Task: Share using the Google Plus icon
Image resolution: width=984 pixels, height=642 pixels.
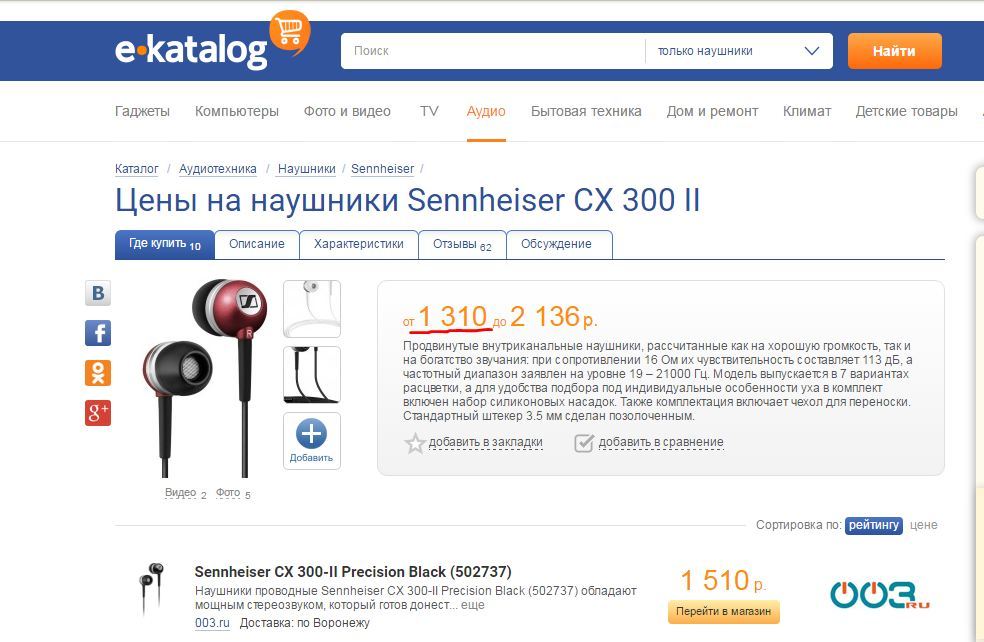Action: pos(98,413)
